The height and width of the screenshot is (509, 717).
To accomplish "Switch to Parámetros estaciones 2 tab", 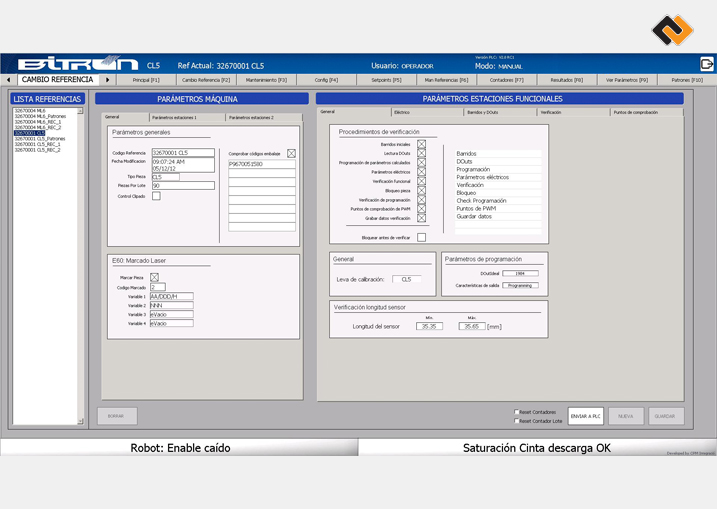I will click(x=264, y=118).
